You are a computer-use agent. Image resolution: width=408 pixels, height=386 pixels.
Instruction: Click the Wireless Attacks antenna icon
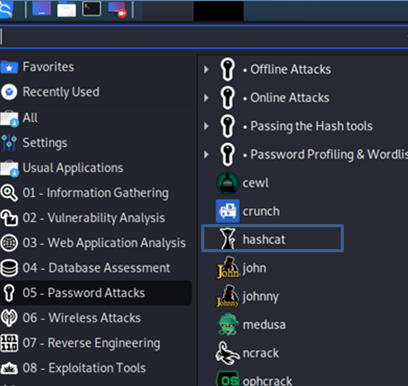[x=9, y=318]
